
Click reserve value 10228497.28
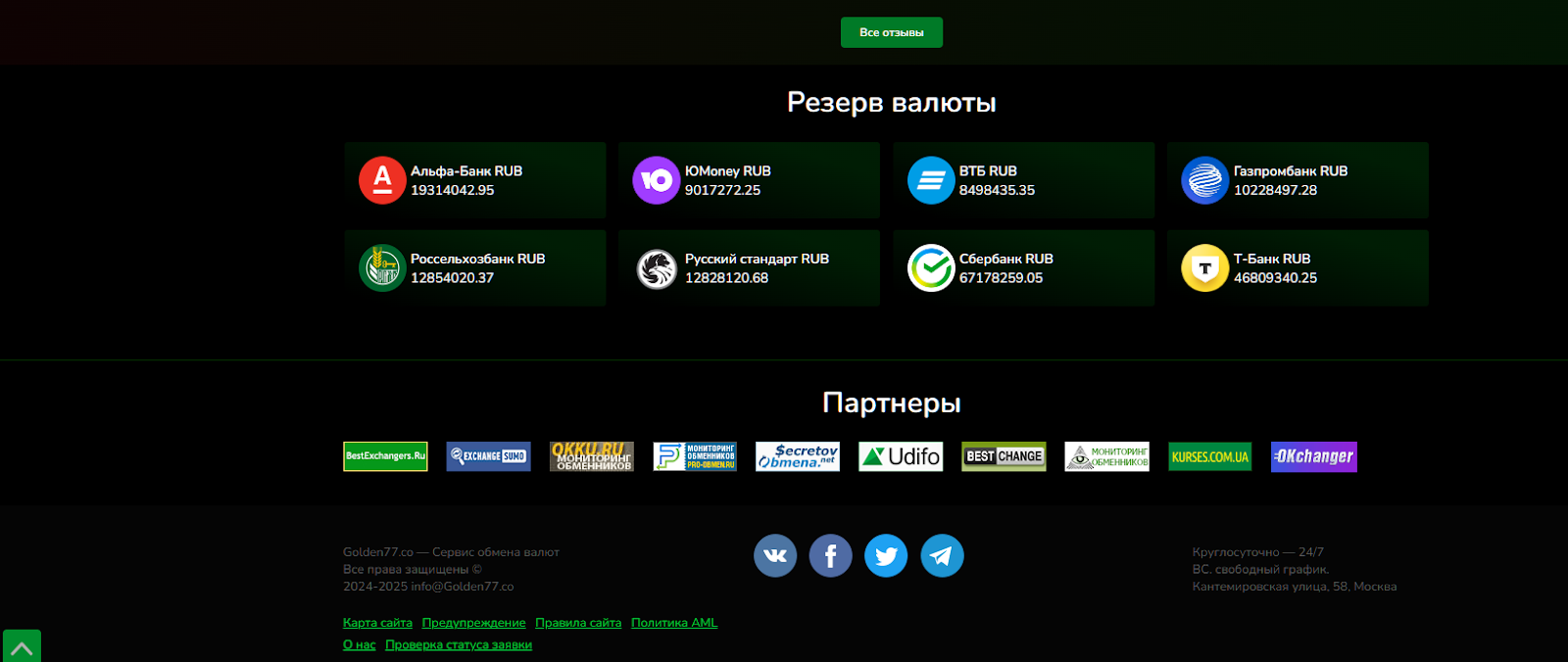coord(1276,190)
